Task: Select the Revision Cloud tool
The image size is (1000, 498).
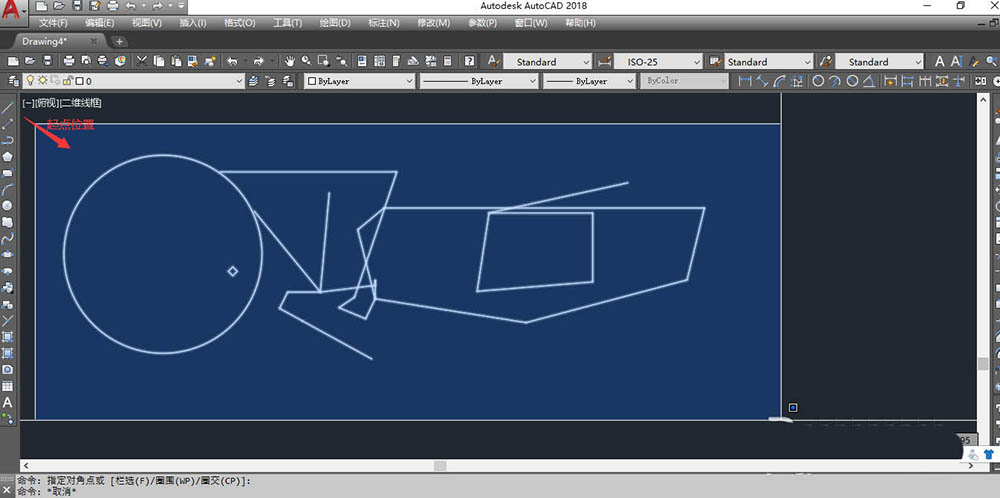Action: pyautogui.click(x=8, y=223)
